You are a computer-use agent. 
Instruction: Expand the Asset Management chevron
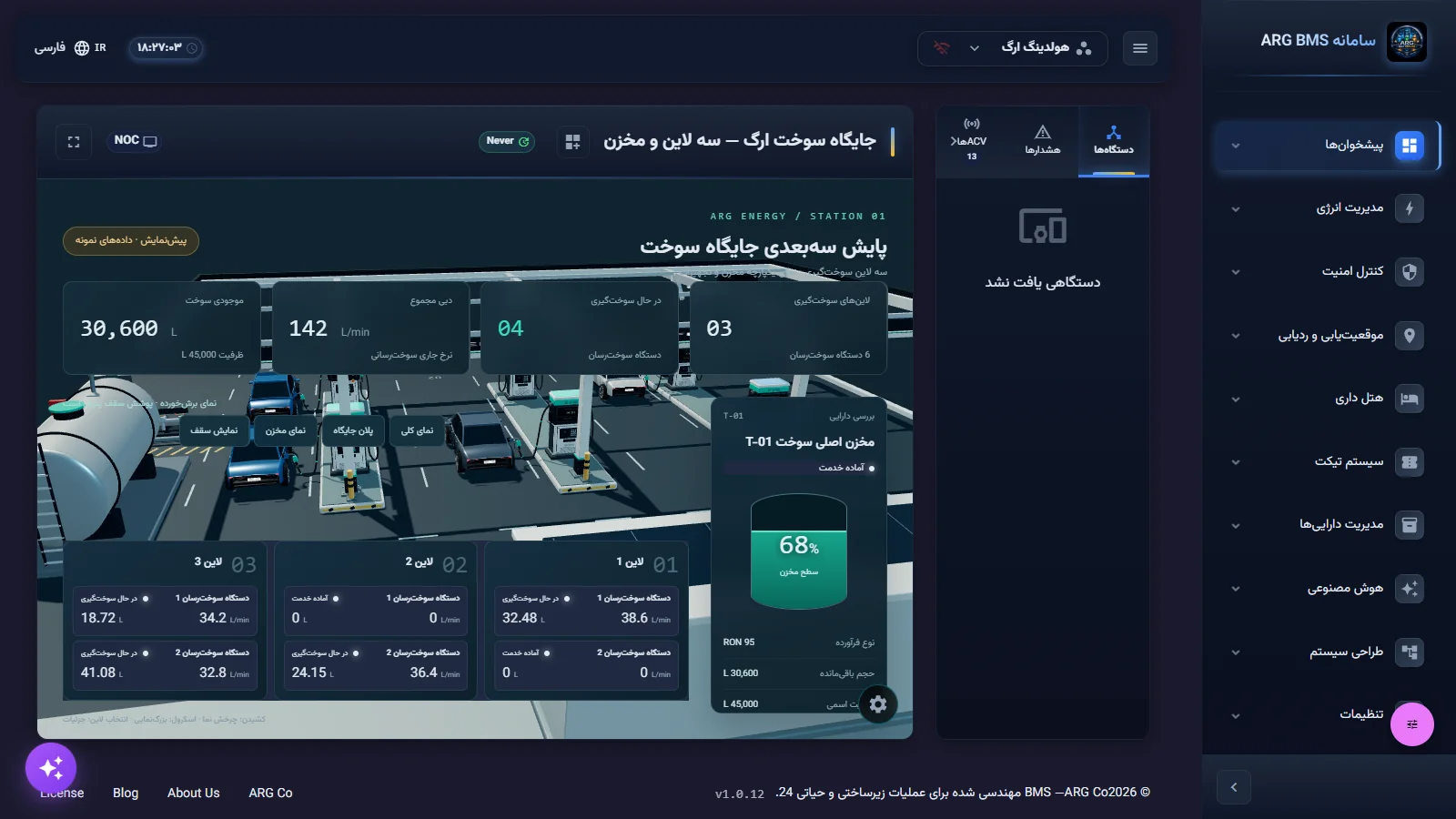pos(1236,526)
